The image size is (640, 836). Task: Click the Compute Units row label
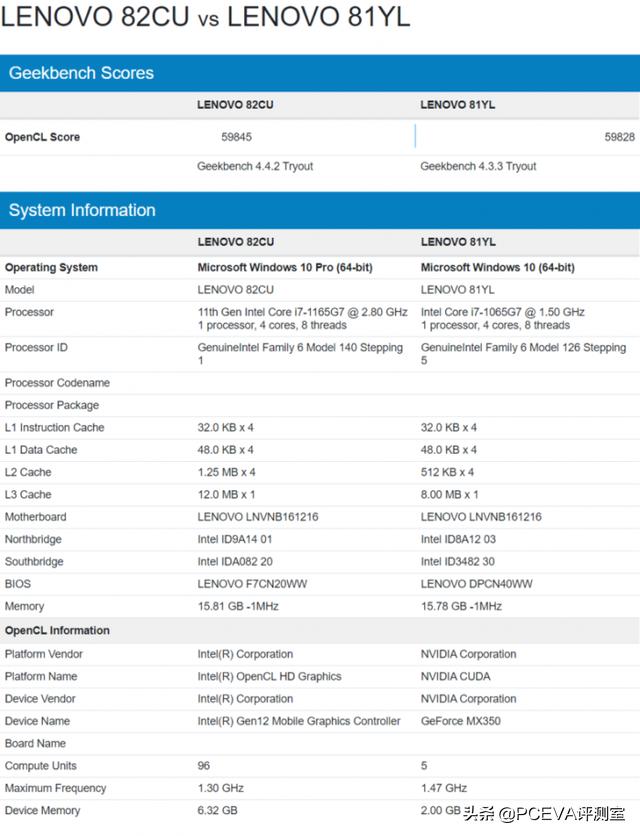41,766
